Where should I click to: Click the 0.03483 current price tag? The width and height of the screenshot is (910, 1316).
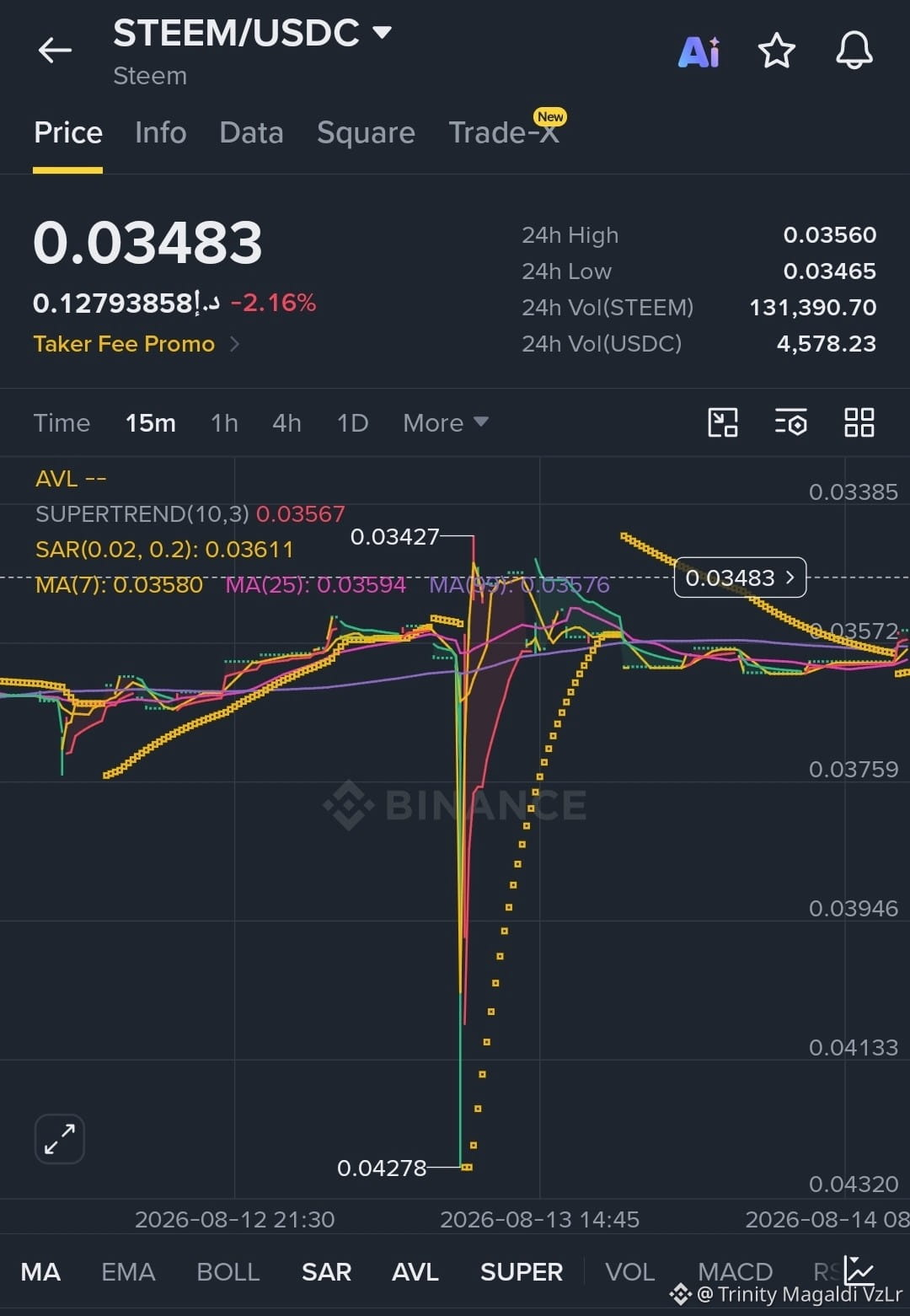[740, 577]
